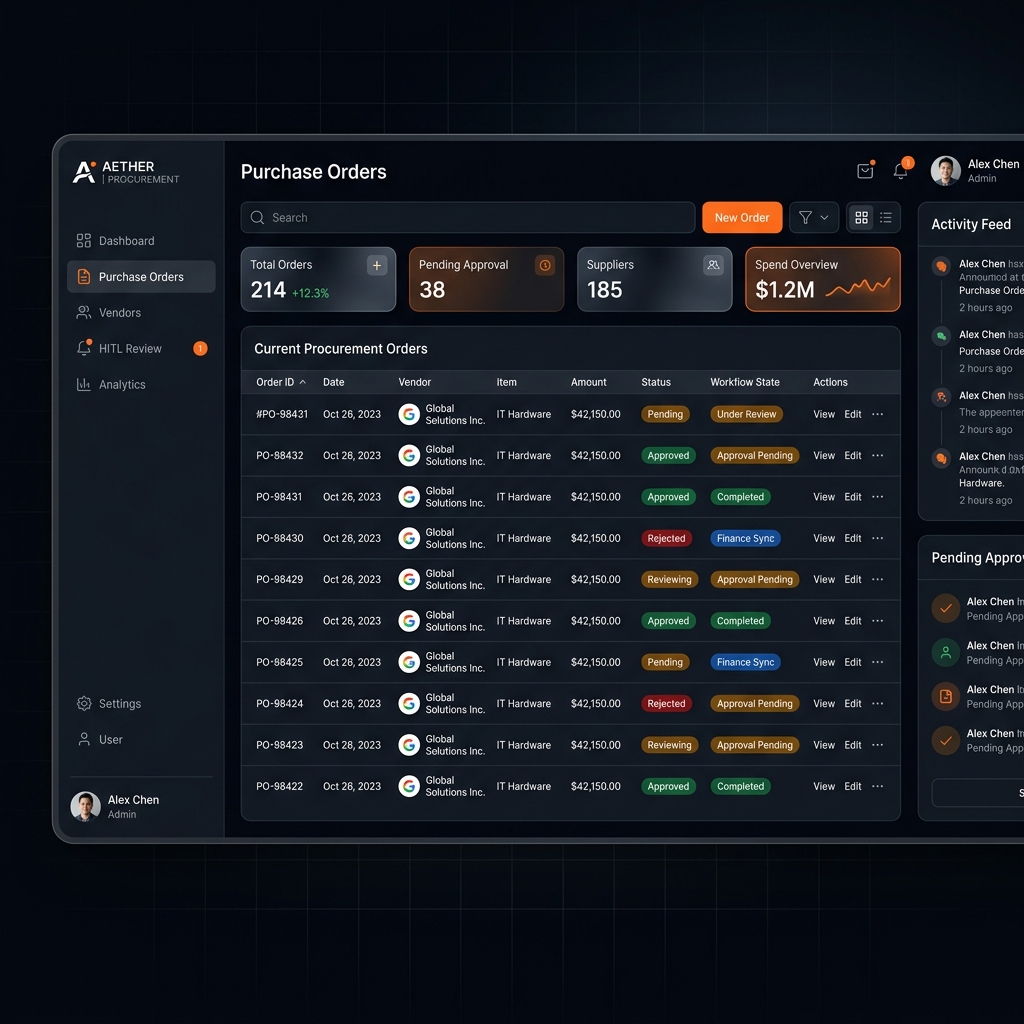View order PO-98422
Viewport: 1024px width, 1024px height.
[824, 786]
